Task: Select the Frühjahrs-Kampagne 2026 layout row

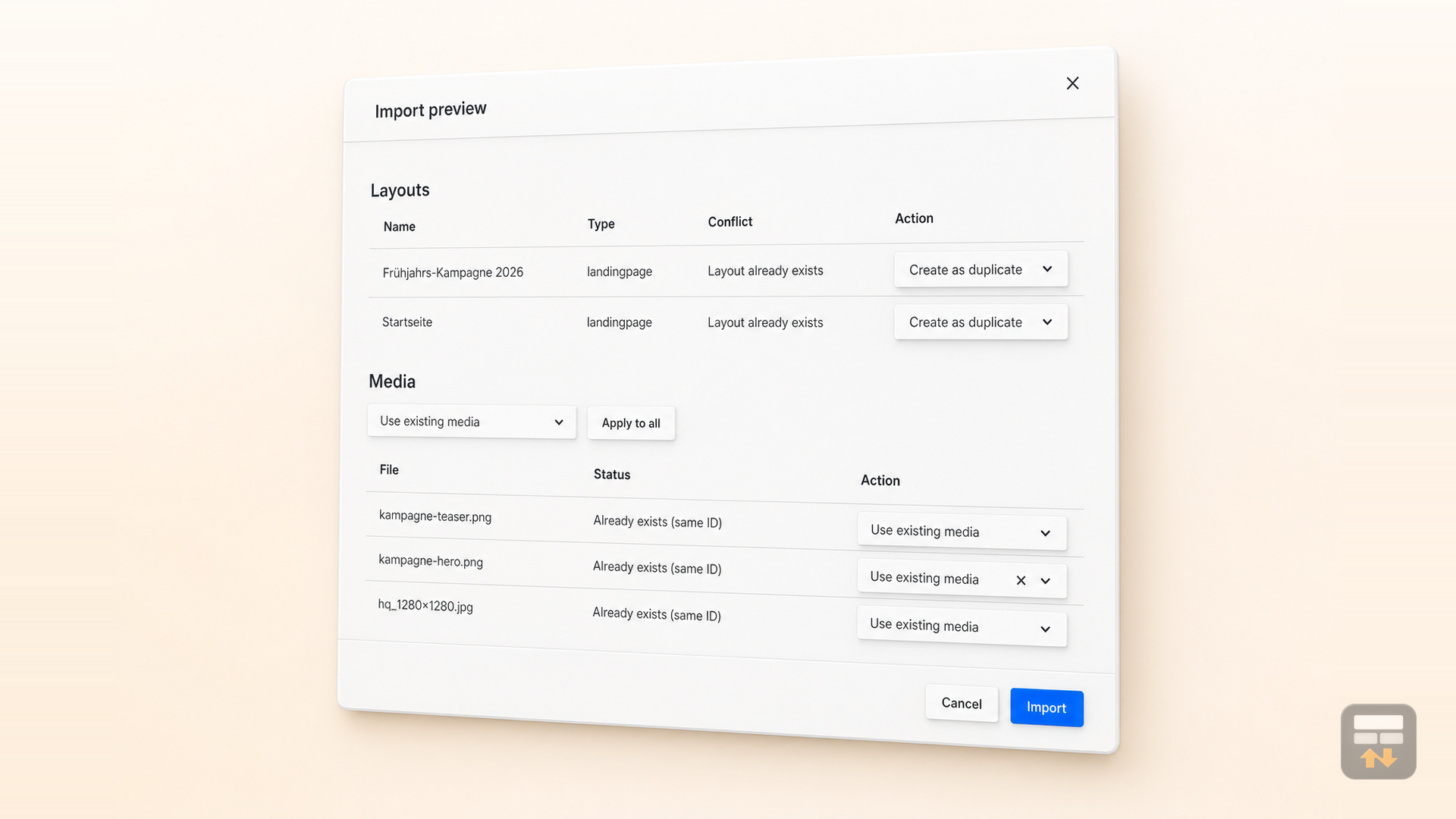Action: pos(726,271)
